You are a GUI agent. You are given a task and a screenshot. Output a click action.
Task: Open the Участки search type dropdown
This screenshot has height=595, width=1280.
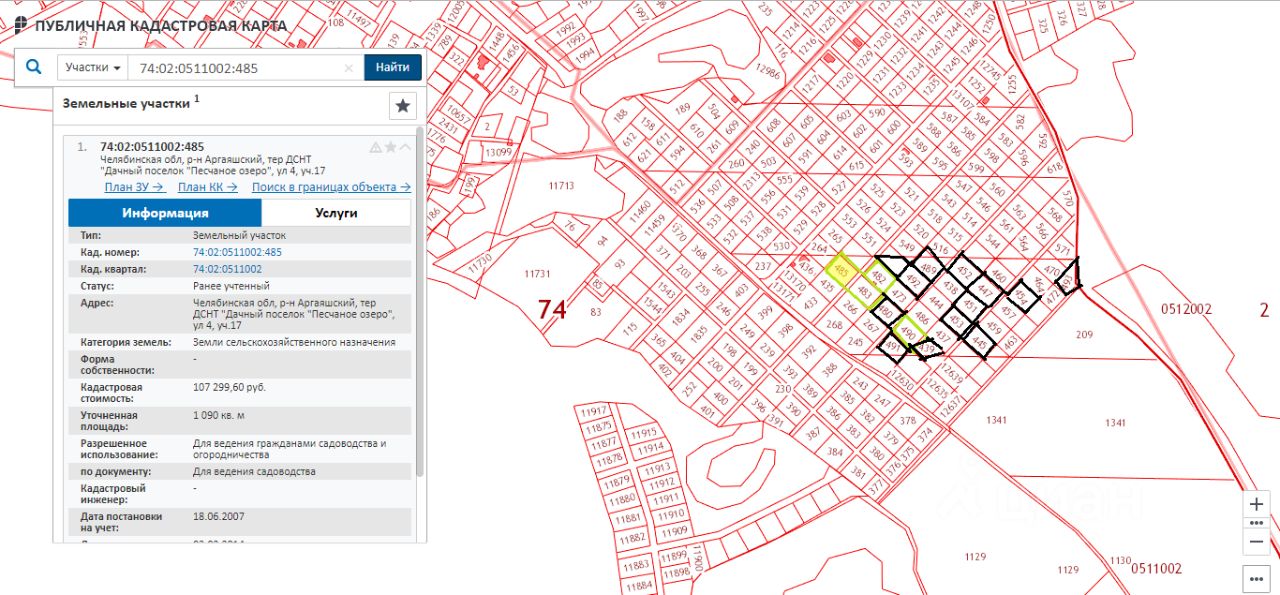93,68
